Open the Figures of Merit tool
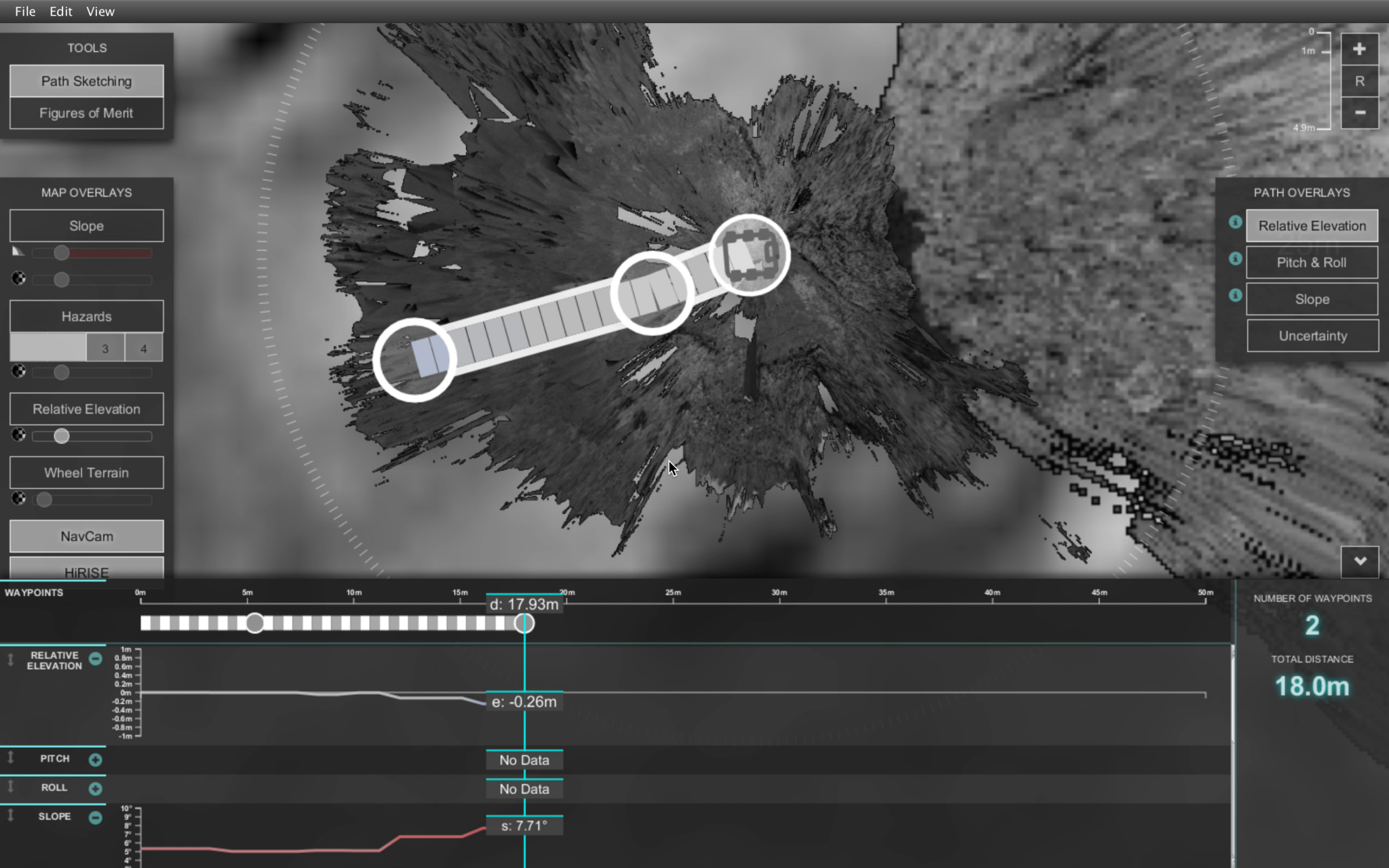The height and width of the screenshot is (868, 1389). (86, 113)
